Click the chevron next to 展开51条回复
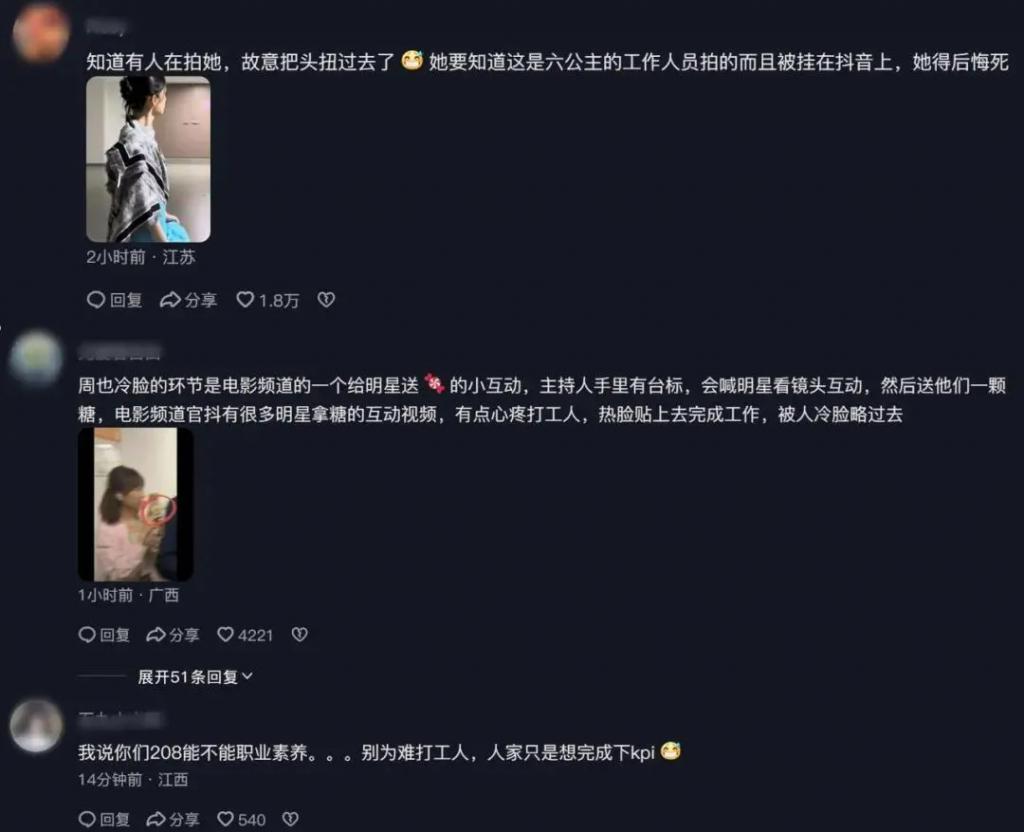Screen dimensions: 1024x832 point(248,677)
